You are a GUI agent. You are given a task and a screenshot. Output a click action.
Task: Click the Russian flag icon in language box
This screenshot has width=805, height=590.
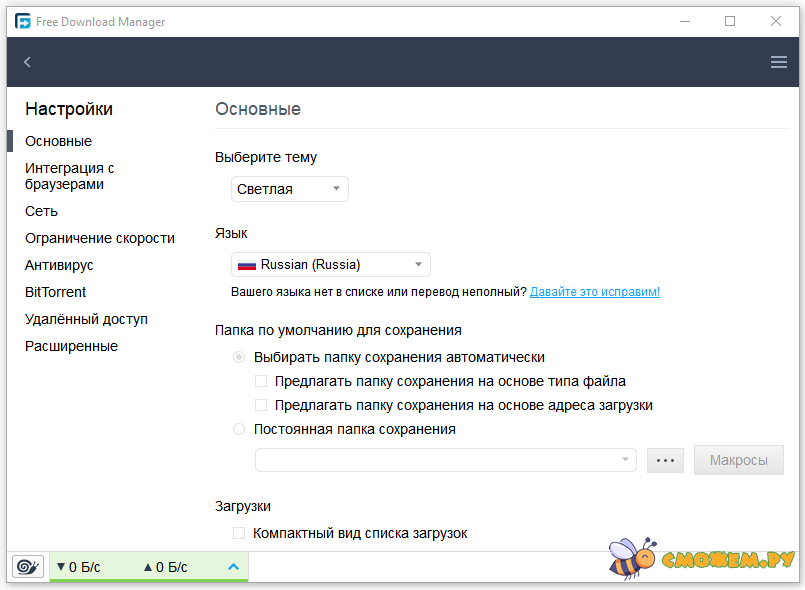tap(246, 265)
